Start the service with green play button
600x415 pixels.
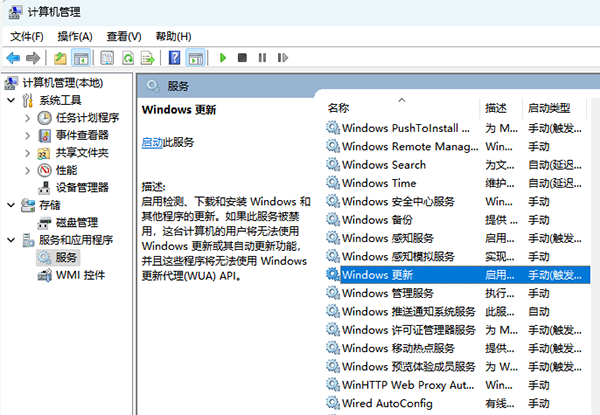click(223, 58)
